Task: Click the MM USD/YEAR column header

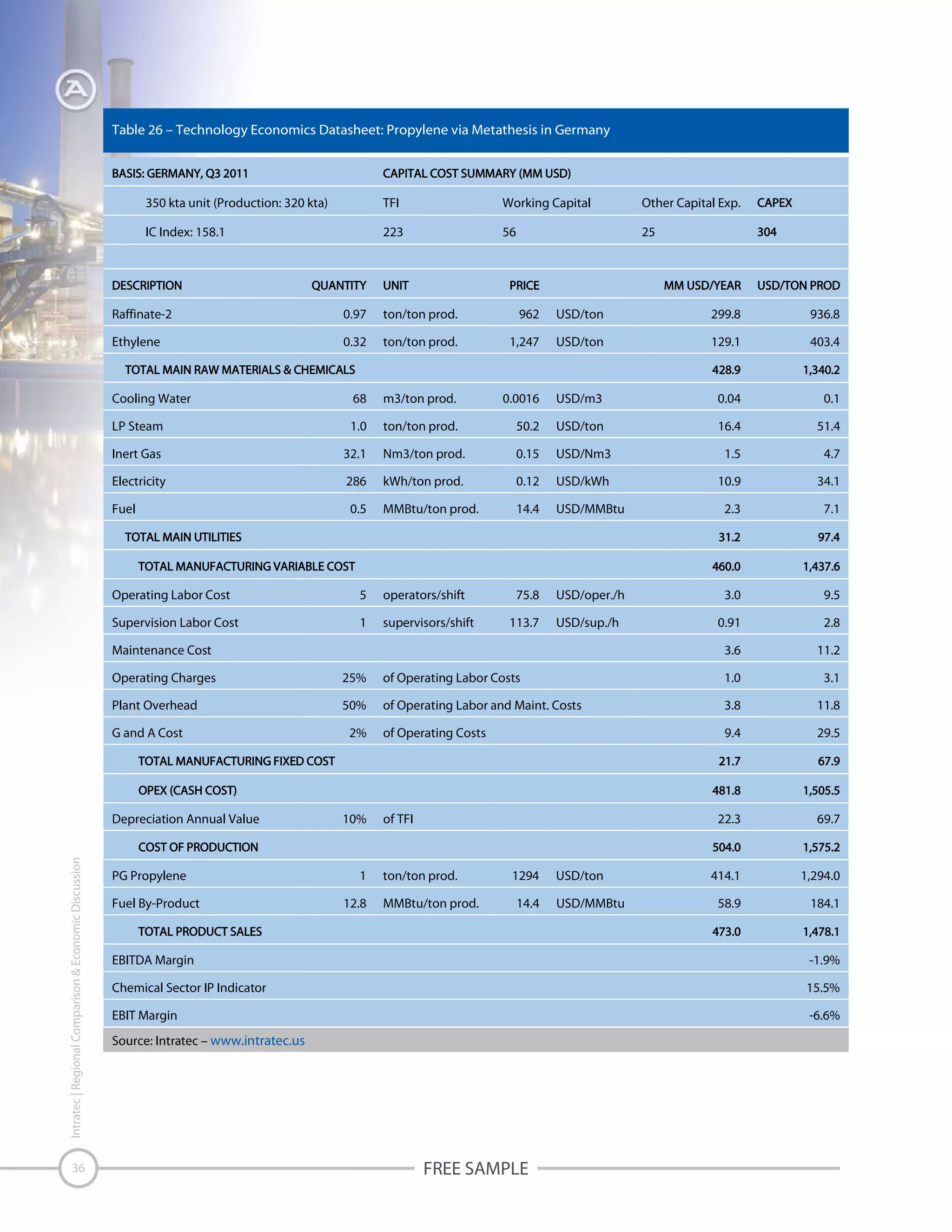Action: tap(702, 285)
